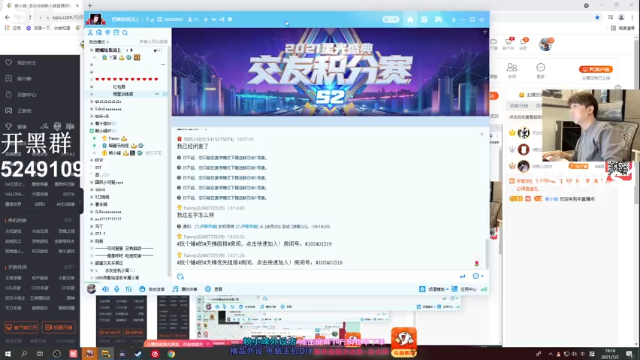The height and width of the screenshot is (360, 640).
Task: Open the template icon beside the home icon
Action: 424,20
